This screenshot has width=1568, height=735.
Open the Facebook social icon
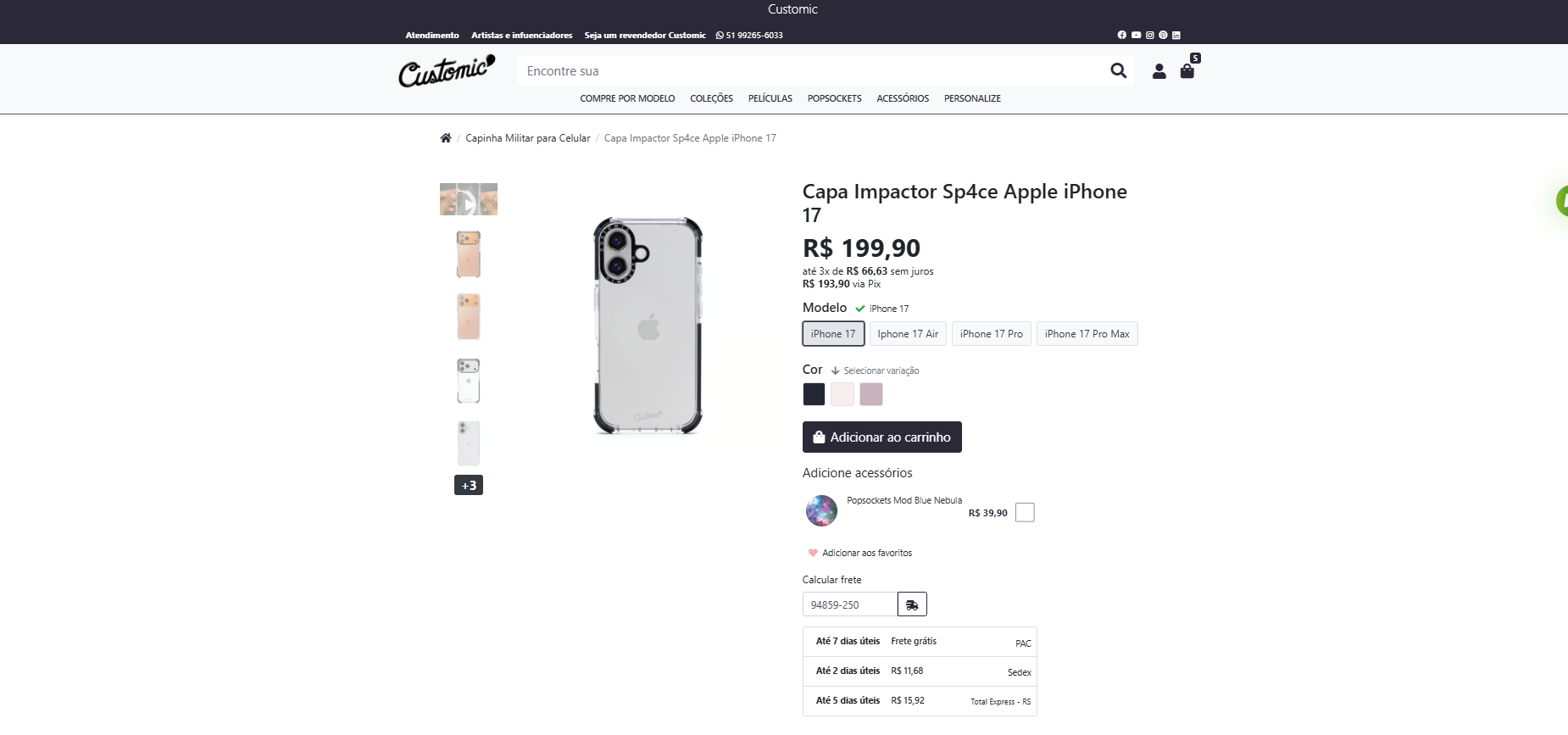pos(1122,36)
